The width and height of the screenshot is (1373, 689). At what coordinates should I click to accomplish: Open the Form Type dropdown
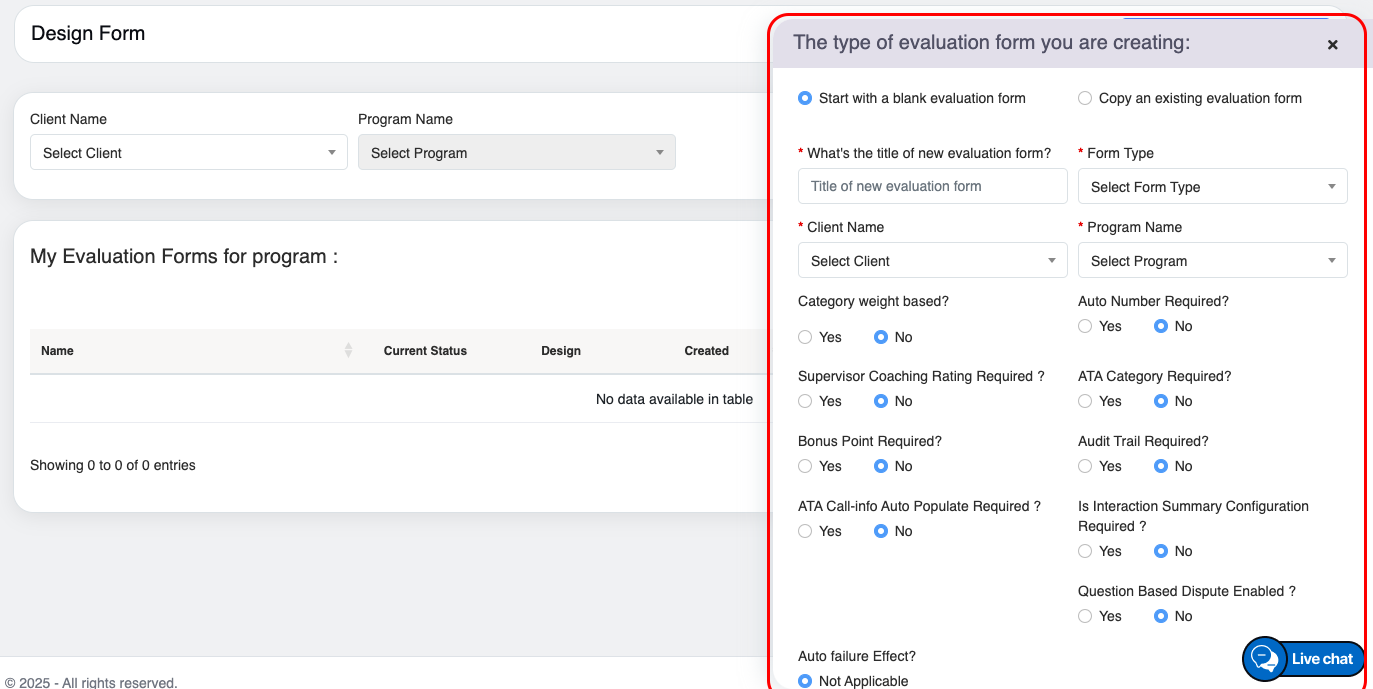click(1212, 187)
